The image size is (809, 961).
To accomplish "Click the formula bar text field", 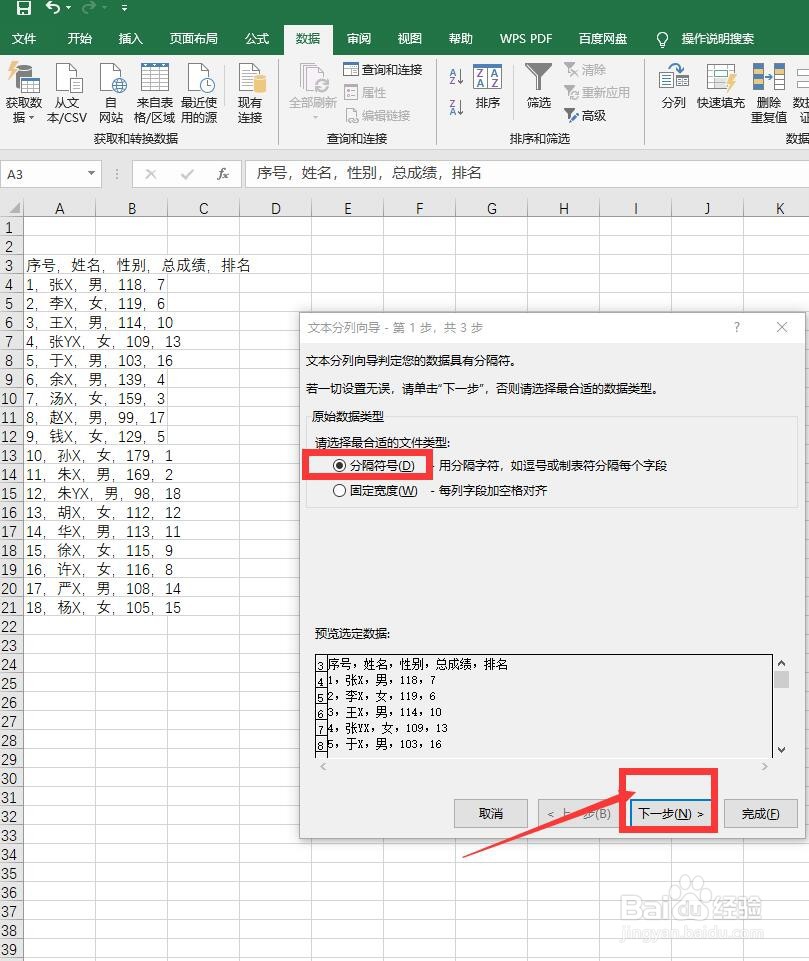I will pyautogui.click(x=527, y=174).
